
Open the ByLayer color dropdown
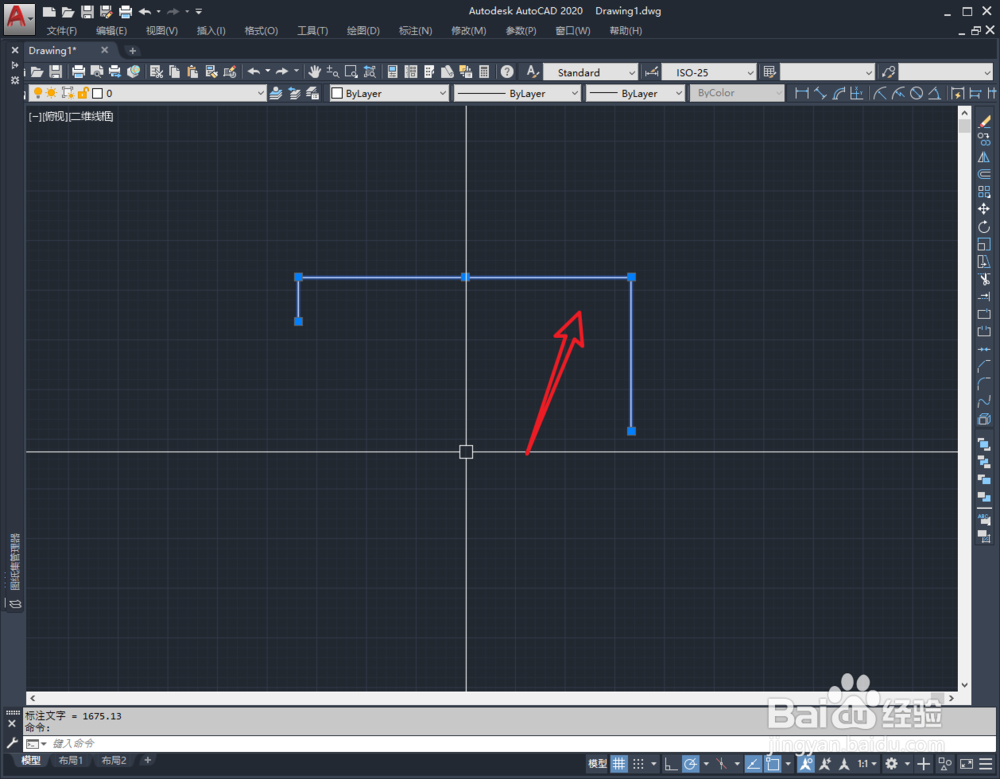[x=388, y=93]
